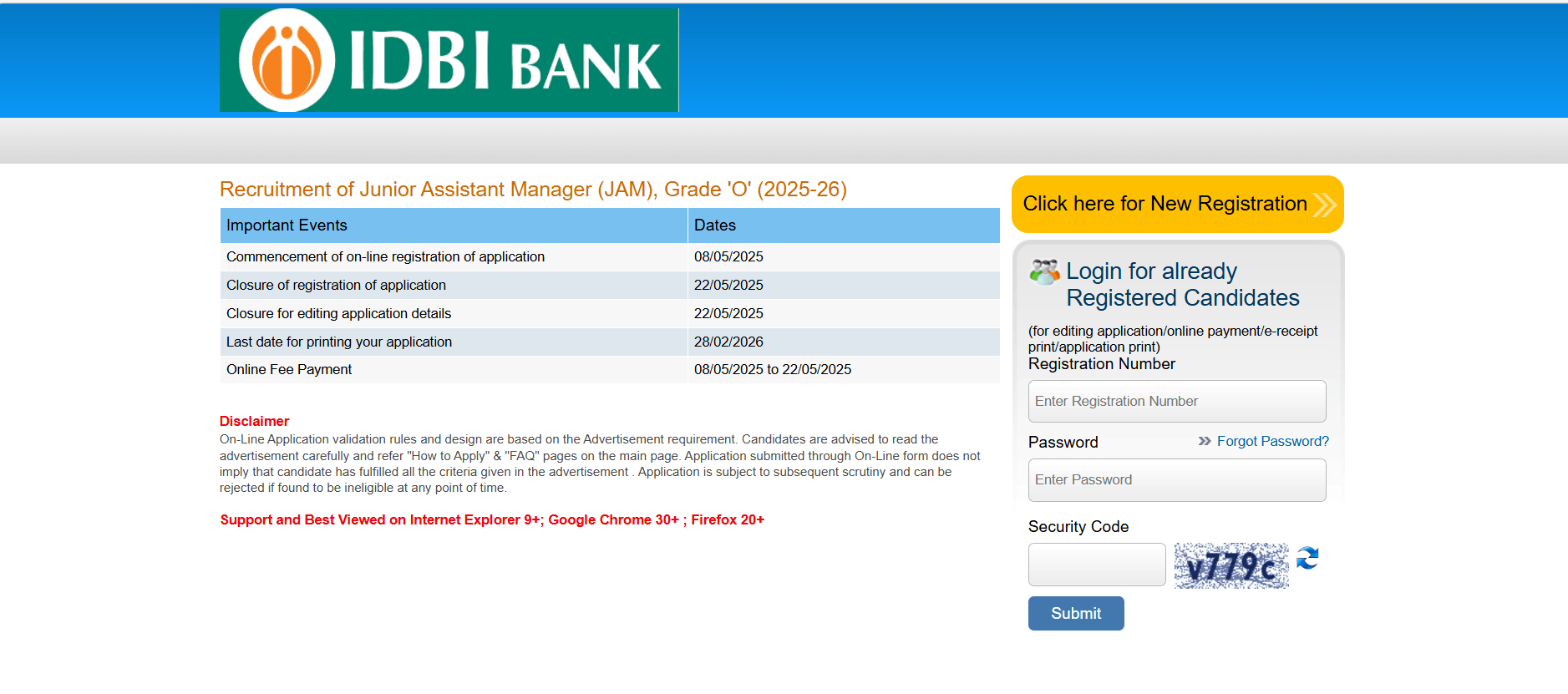Focus the Enter Registration Number field
1568x694 pixels.
coord(1176,402)
